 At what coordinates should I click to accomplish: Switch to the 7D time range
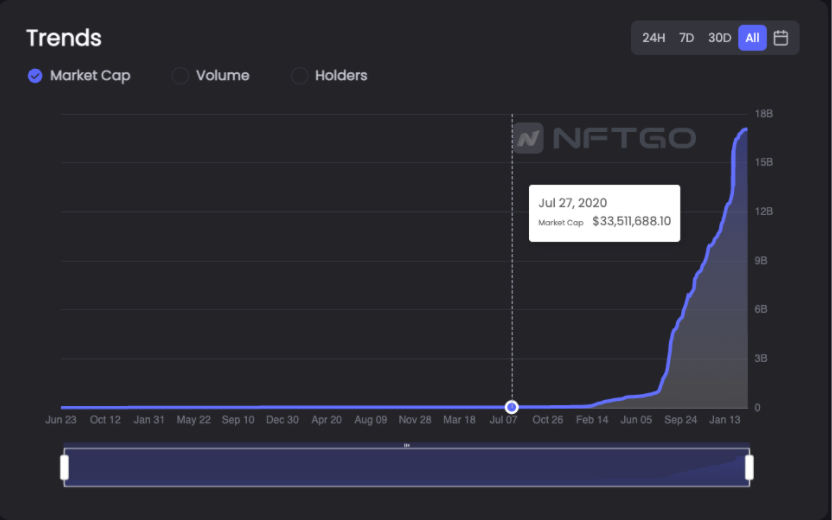tap(686, 38)
